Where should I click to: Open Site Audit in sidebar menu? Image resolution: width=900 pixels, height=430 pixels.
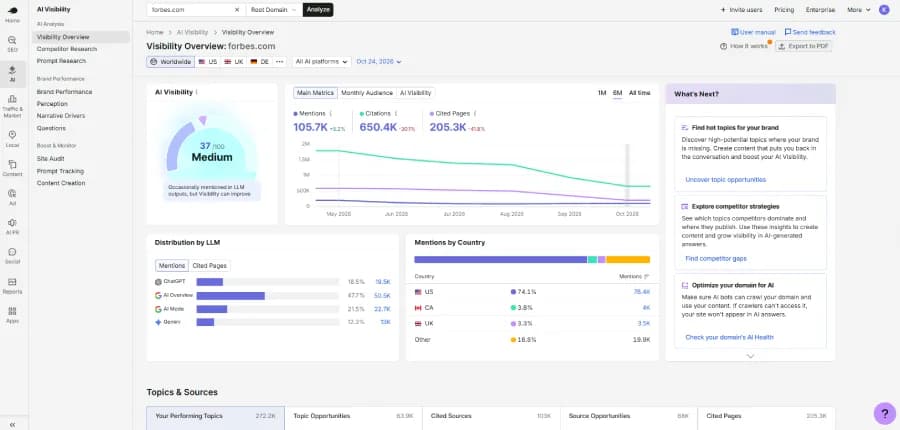point(51,158)
